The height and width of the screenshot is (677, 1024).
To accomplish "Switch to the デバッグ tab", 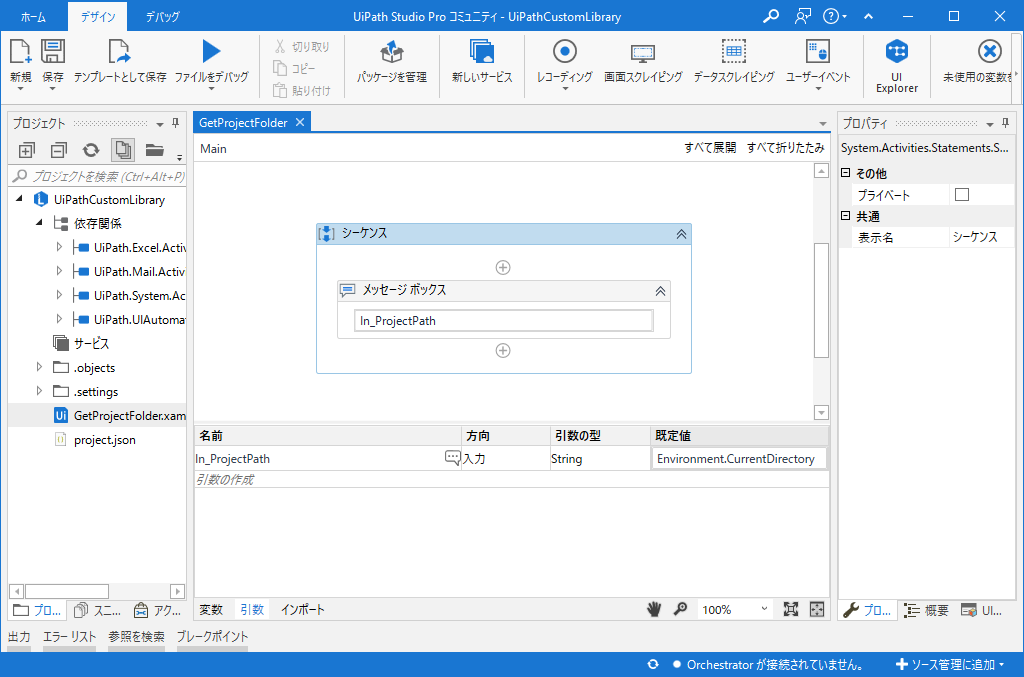I will coord(162,17).
